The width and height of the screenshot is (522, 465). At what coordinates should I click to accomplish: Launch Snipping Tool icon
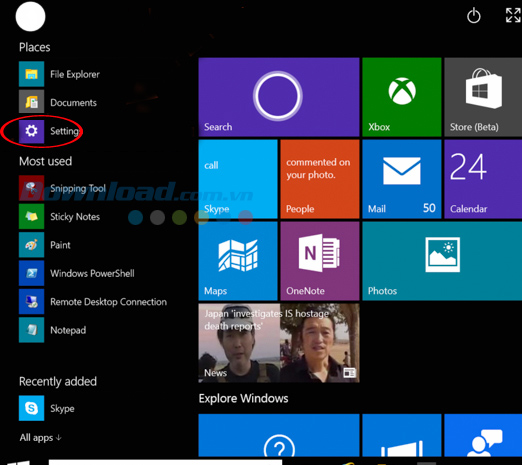[31, 188]
